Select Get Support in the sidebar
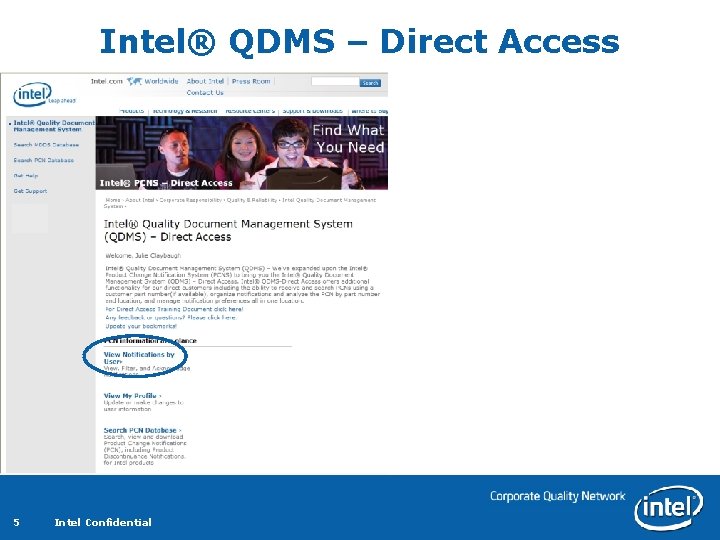 (30, 191)
